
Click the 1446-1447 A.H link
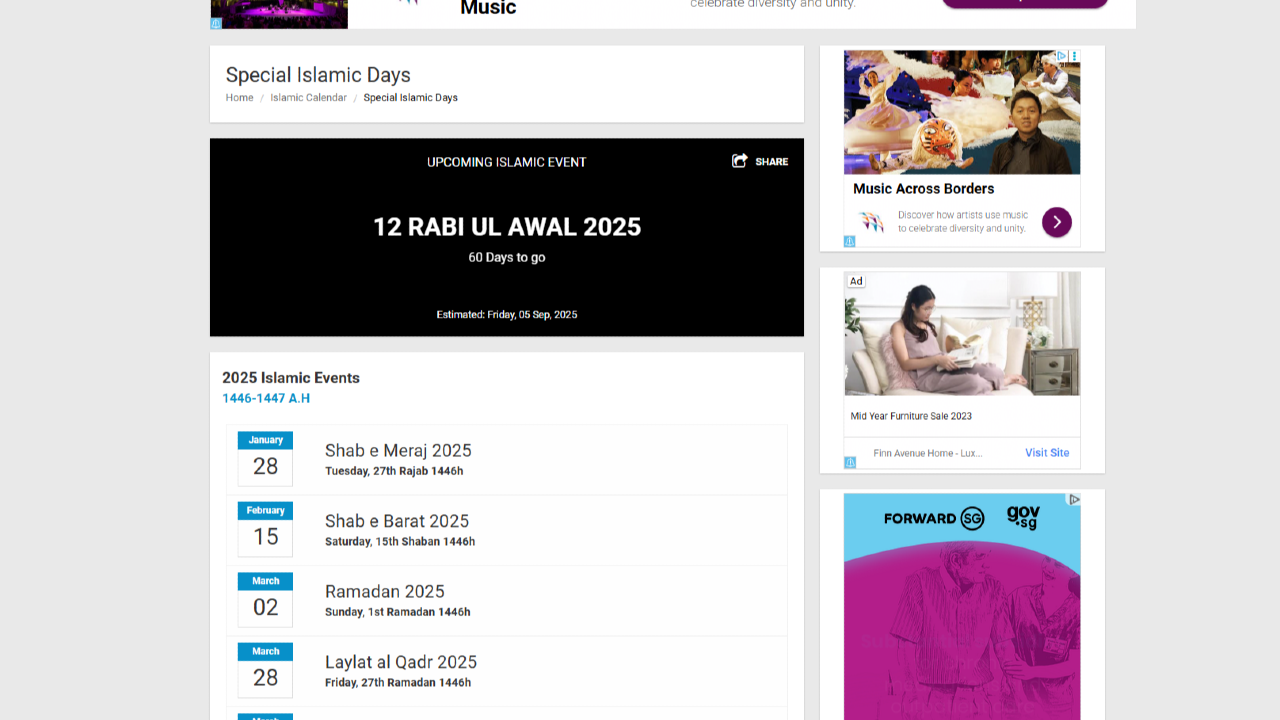266,398
